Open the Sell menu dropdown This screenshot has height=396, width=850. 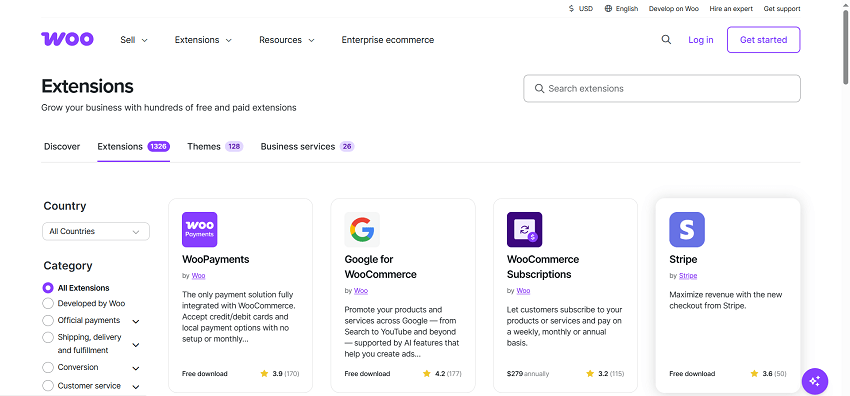134,40
